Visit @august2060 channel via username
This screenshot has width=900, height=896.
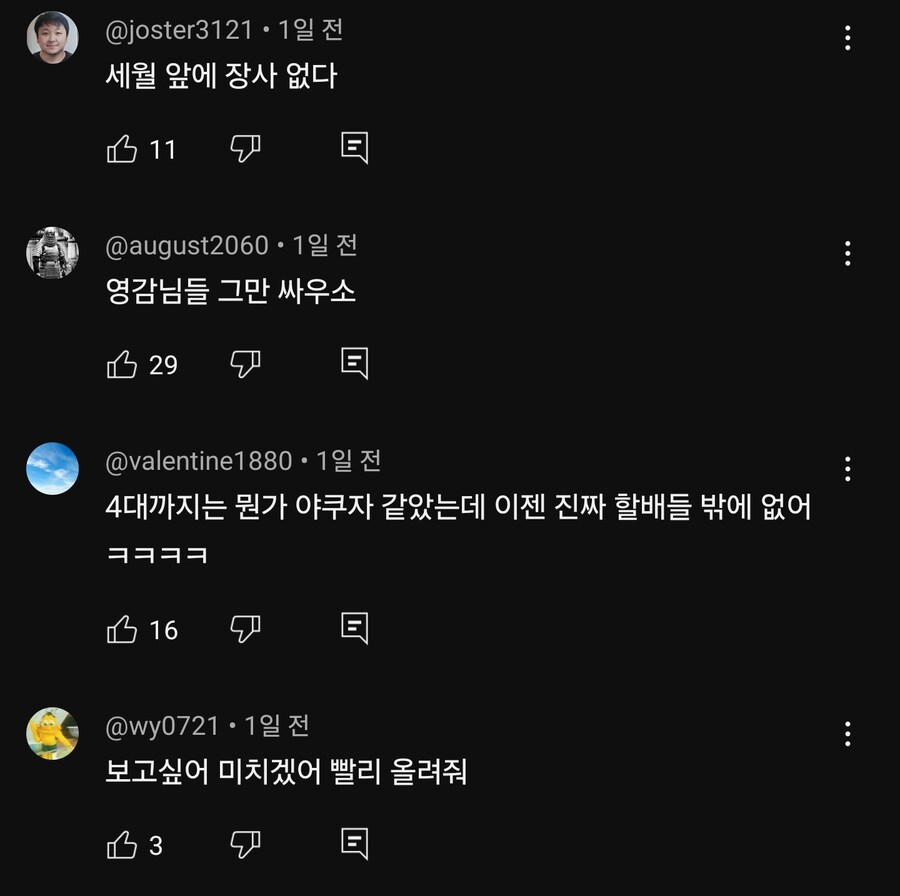pyautogui.click(x=187, y=245)
